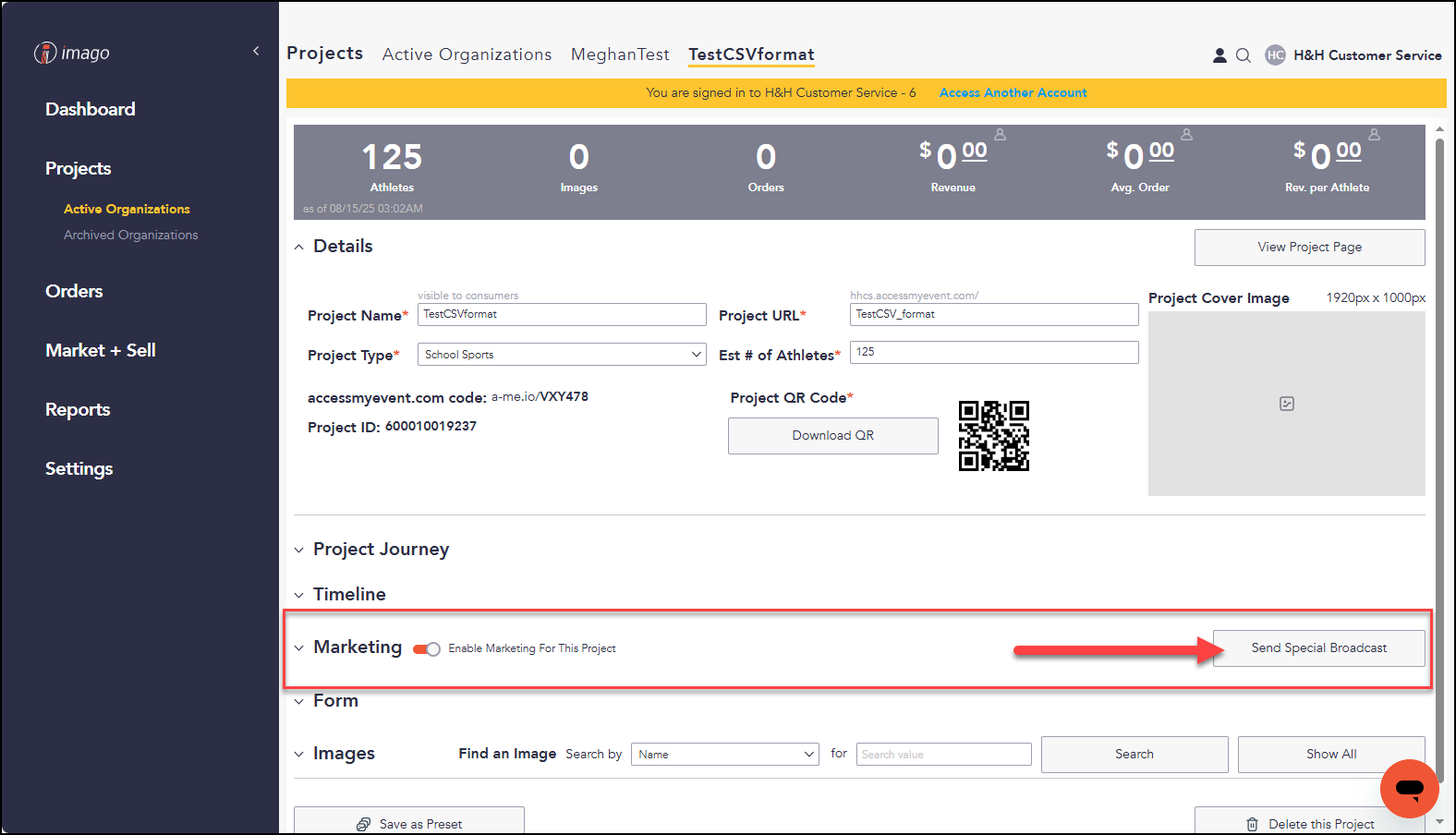The height and width of the screenshot is (835, 1456).
Task: Click the Project Name input field
Action: [x=562, y=314]
